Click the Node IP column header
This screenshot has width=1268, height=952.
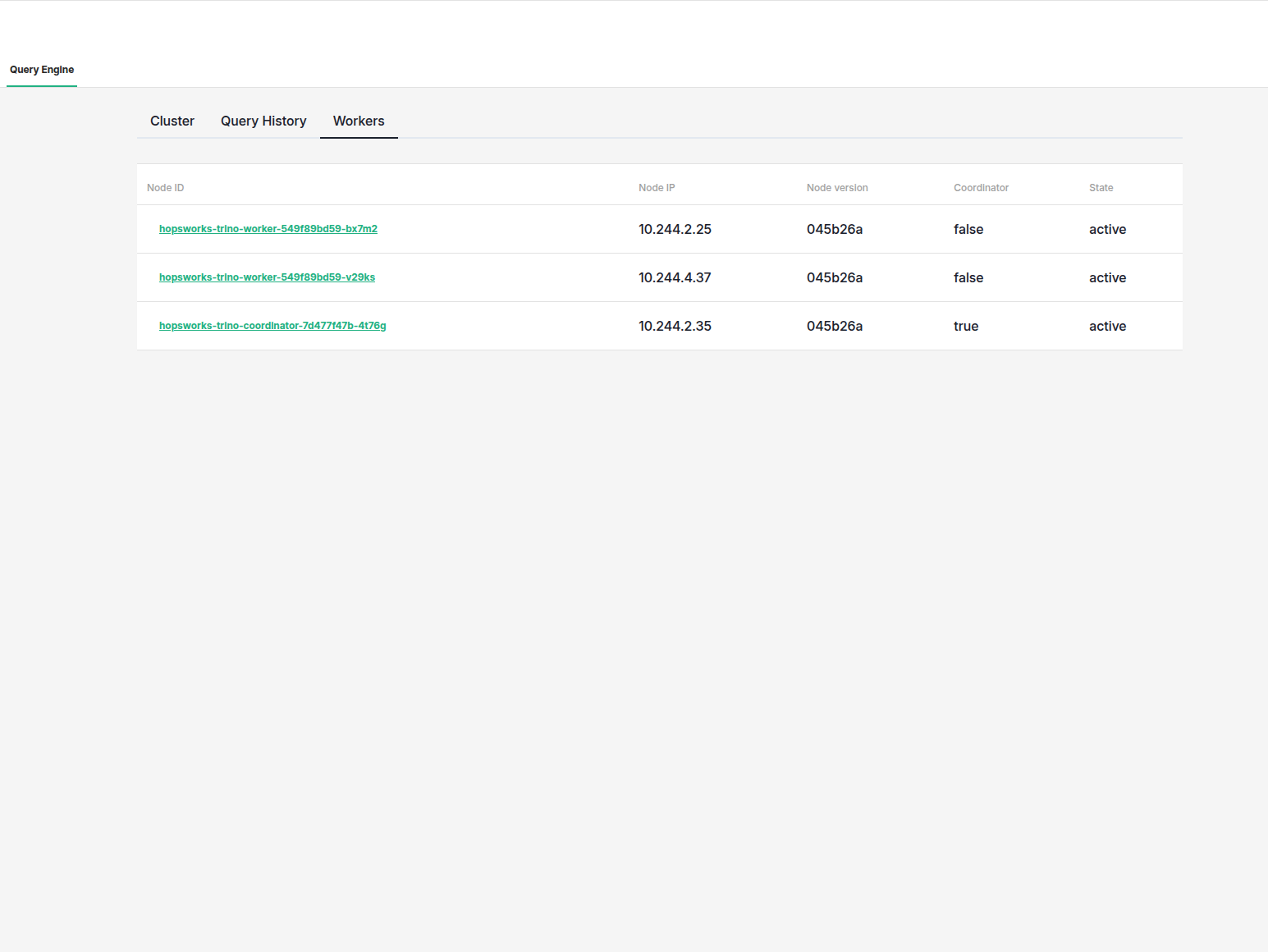pos(657,188)
